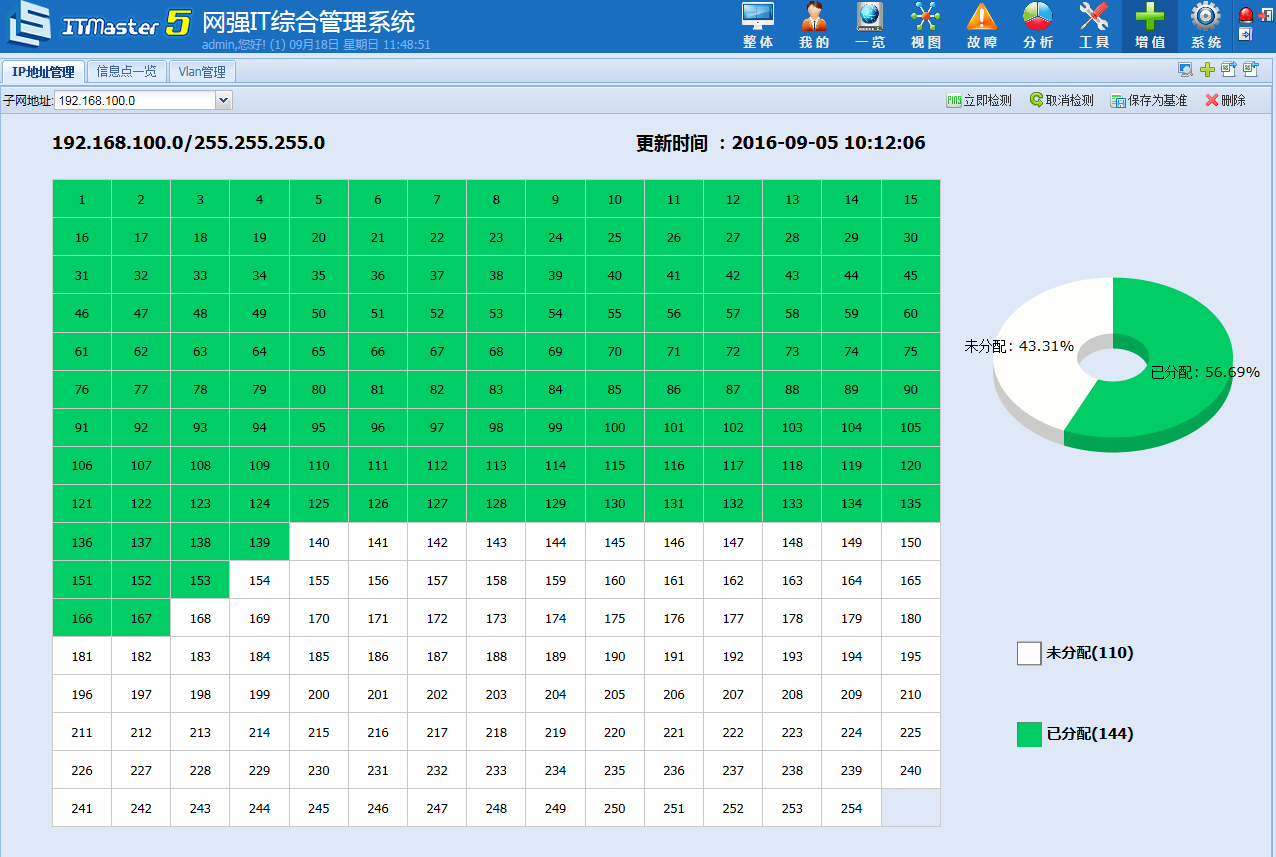Open the 我的 person icon
This screenshot has width=1276, height=857.
(x=814, y=17)
